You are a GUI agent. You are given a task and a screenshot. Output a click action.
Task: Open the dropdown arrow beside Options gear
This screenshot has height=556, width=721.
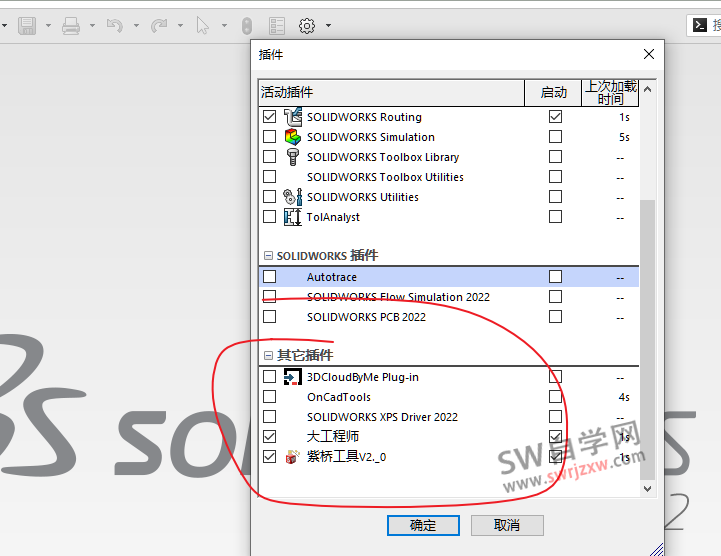(x=328, y=27)
